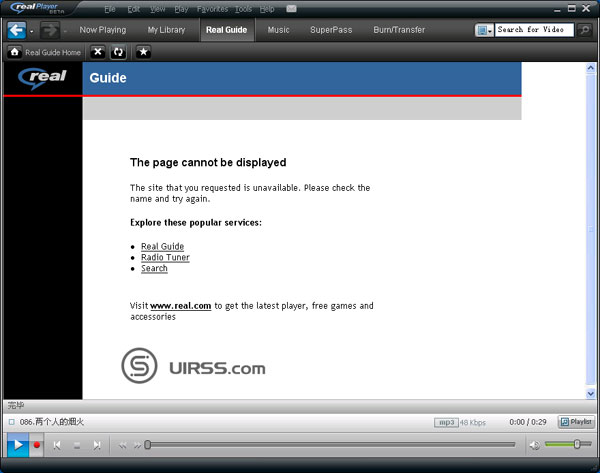The image size is (600, 473).
Task: Click the rewind button
Action: 122,445
